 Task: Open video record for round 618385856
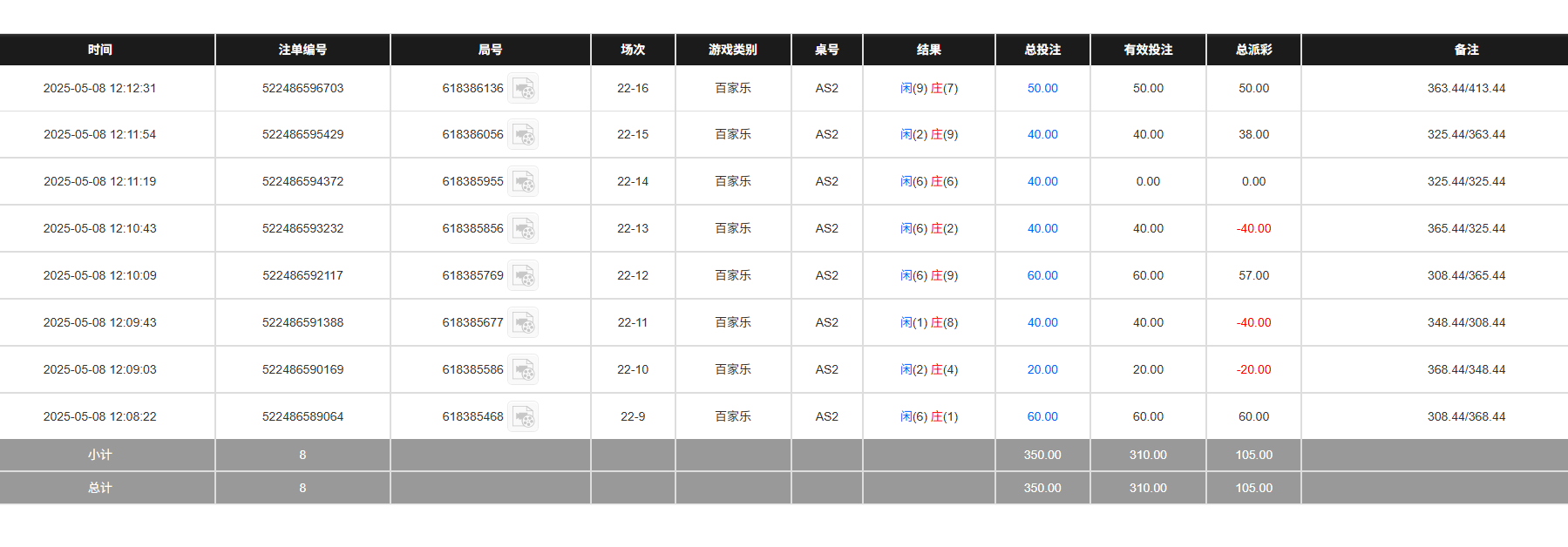(x=524, y=228)
